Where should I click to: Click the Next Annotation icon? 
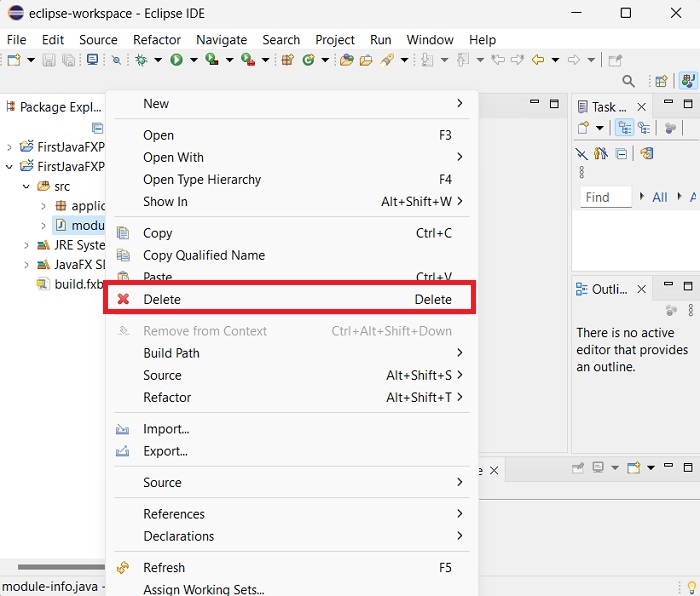pos(427,60)
